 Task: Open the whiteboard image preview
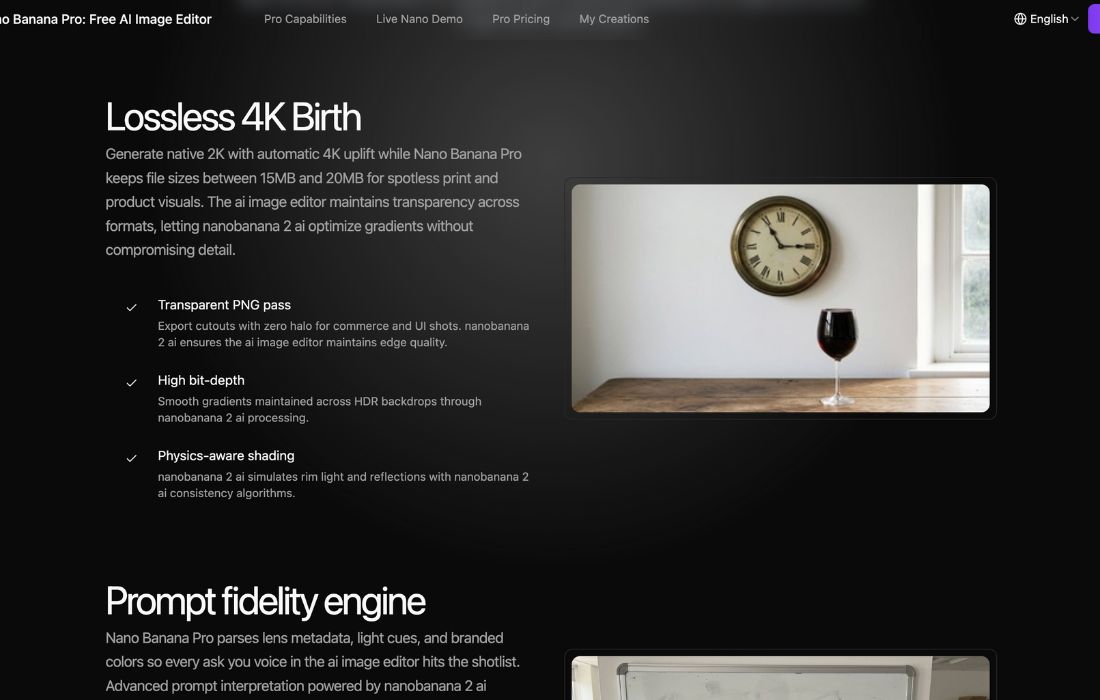[x=780, y=678]
